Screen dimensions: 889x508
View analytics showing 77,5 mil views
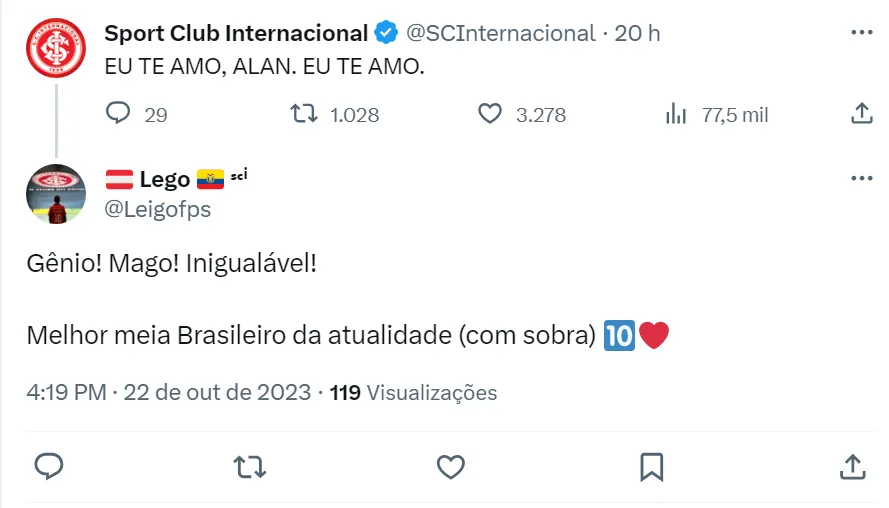[x=676, y=114]
